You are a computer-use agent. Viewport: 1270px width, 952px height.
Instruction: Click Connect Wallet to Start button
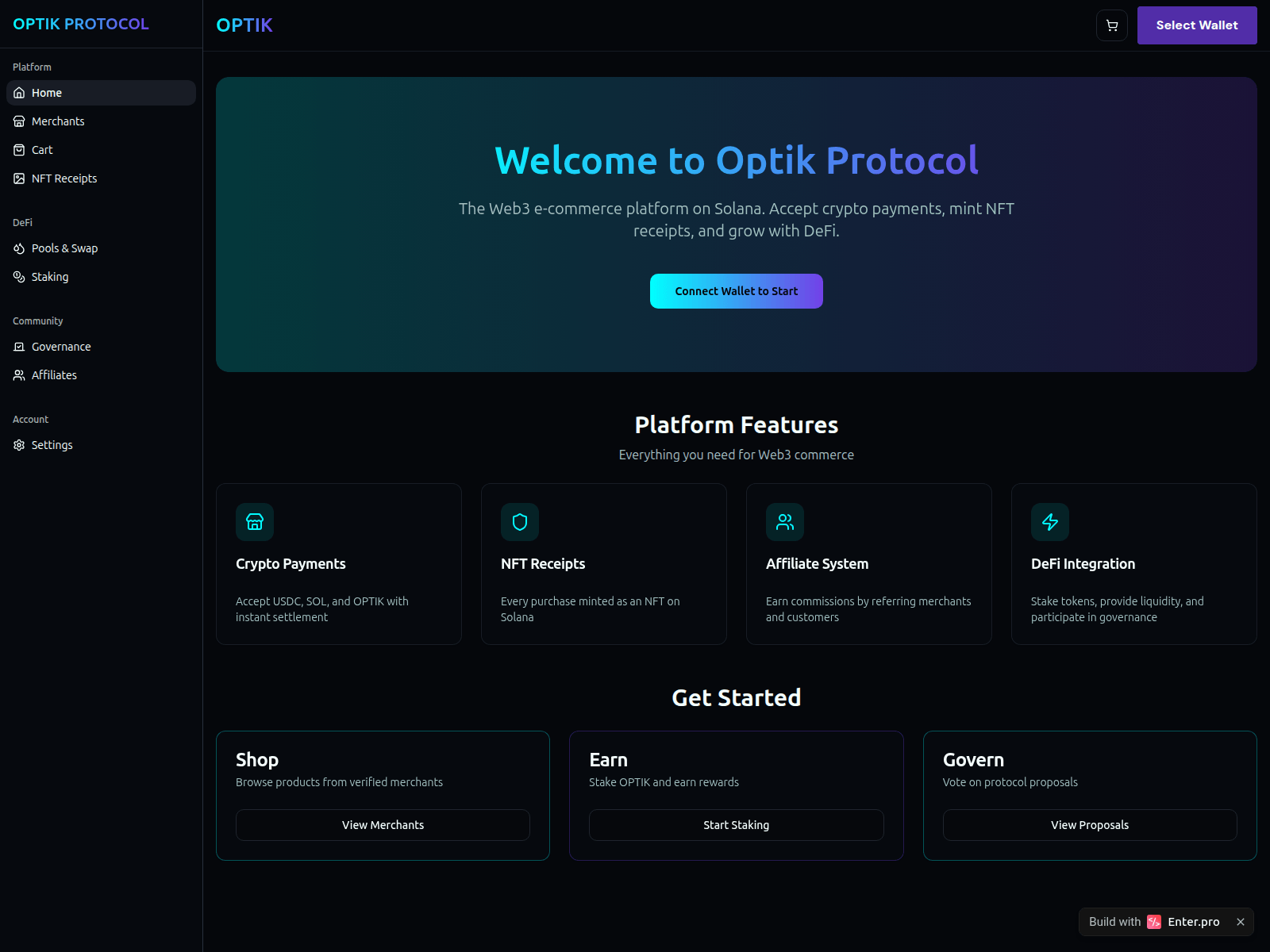[737, 291]
